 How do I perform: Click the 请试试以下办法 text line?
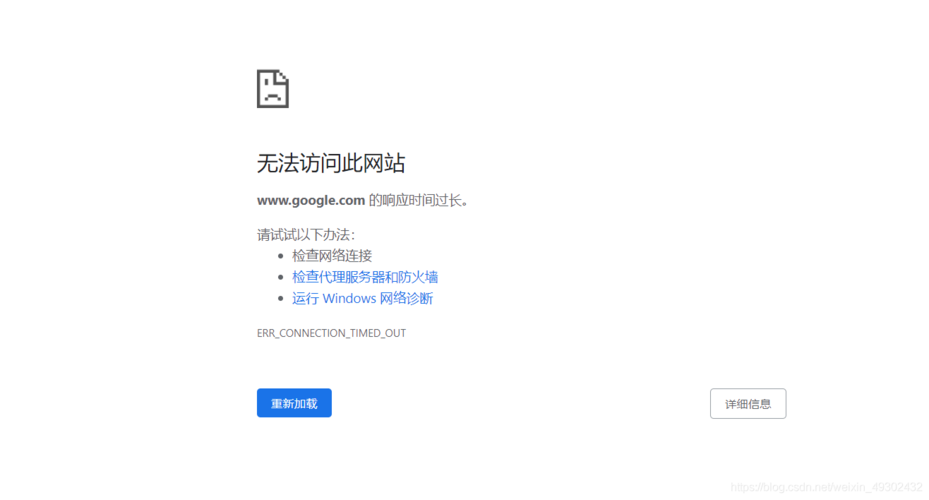tap(306, 235)
